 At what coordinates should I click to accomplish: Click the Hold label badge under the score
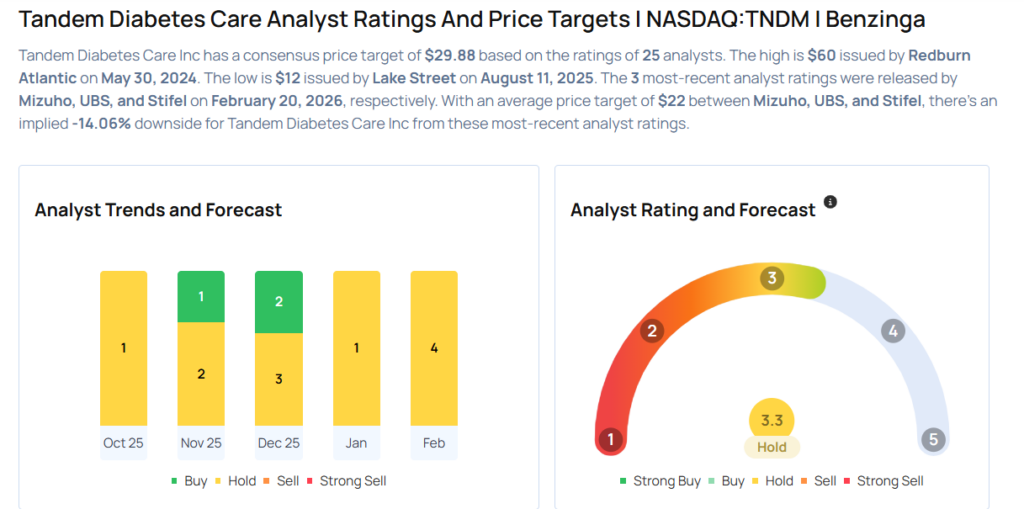click(x=771, y=447)
